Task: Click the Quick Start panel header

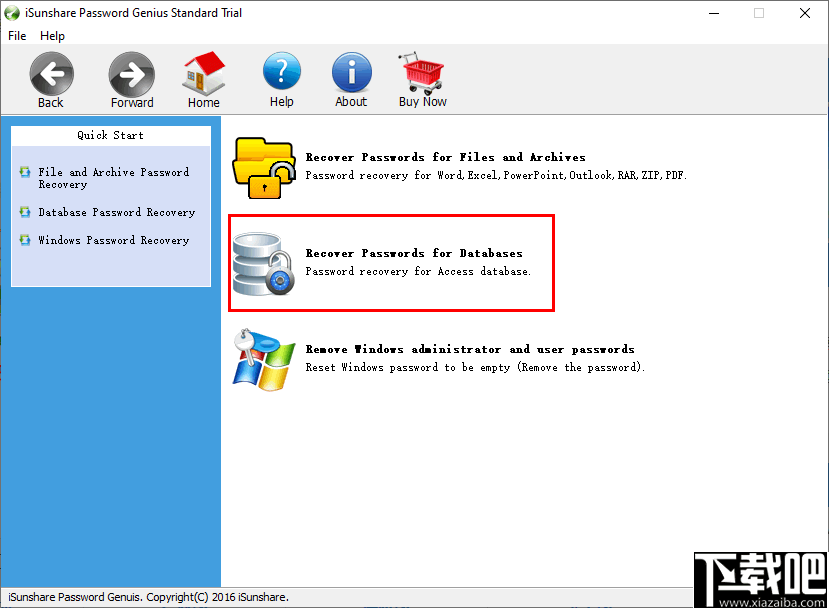Action: click(110, 135)
